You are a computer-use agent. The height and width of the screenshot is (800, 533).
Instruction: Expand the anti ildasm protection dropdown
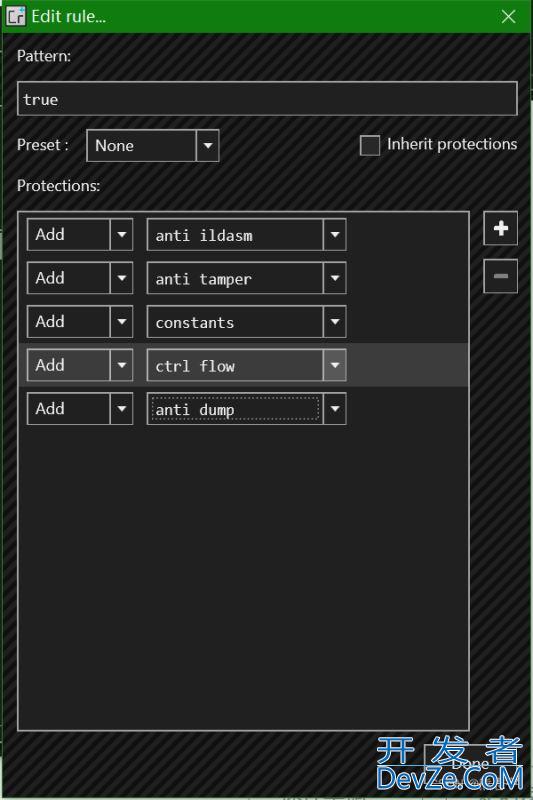pos(335,235)
